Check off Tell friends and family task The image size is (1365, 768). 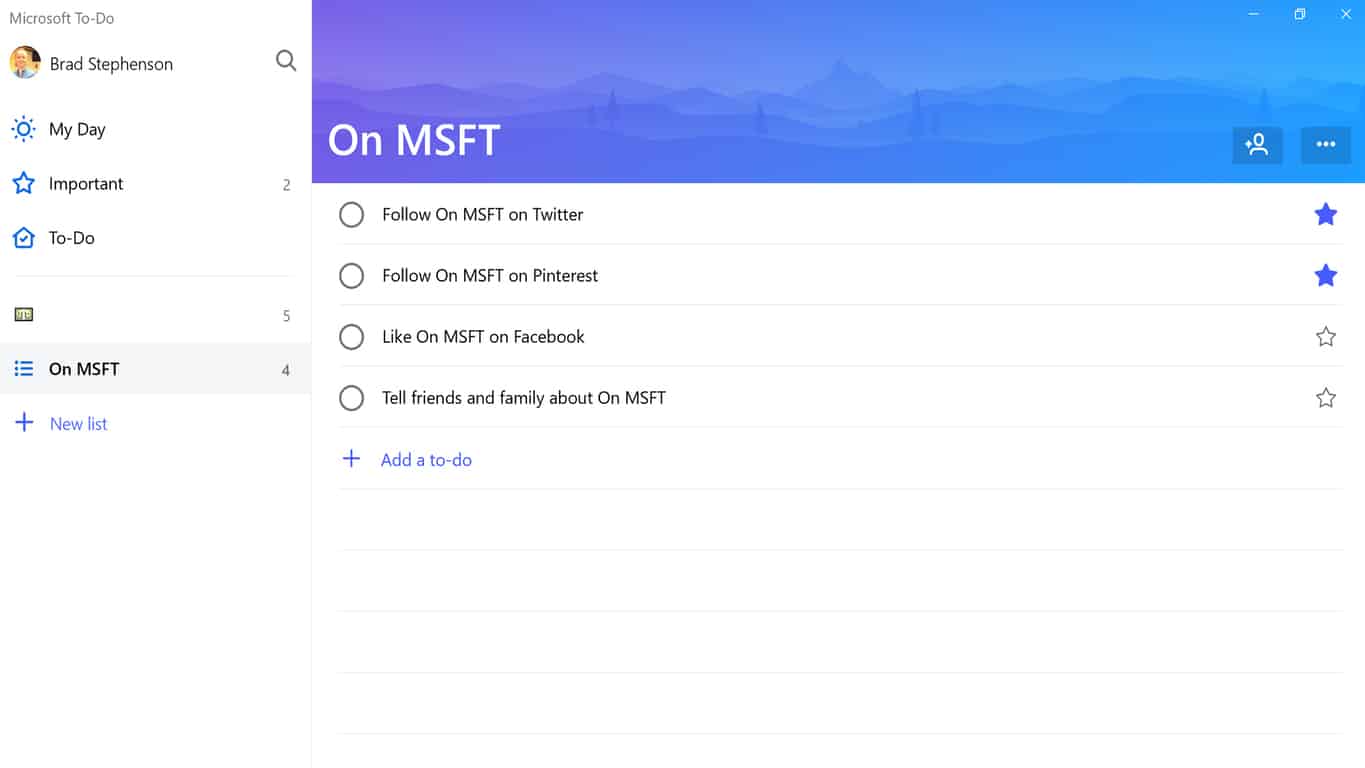[352, 398]
